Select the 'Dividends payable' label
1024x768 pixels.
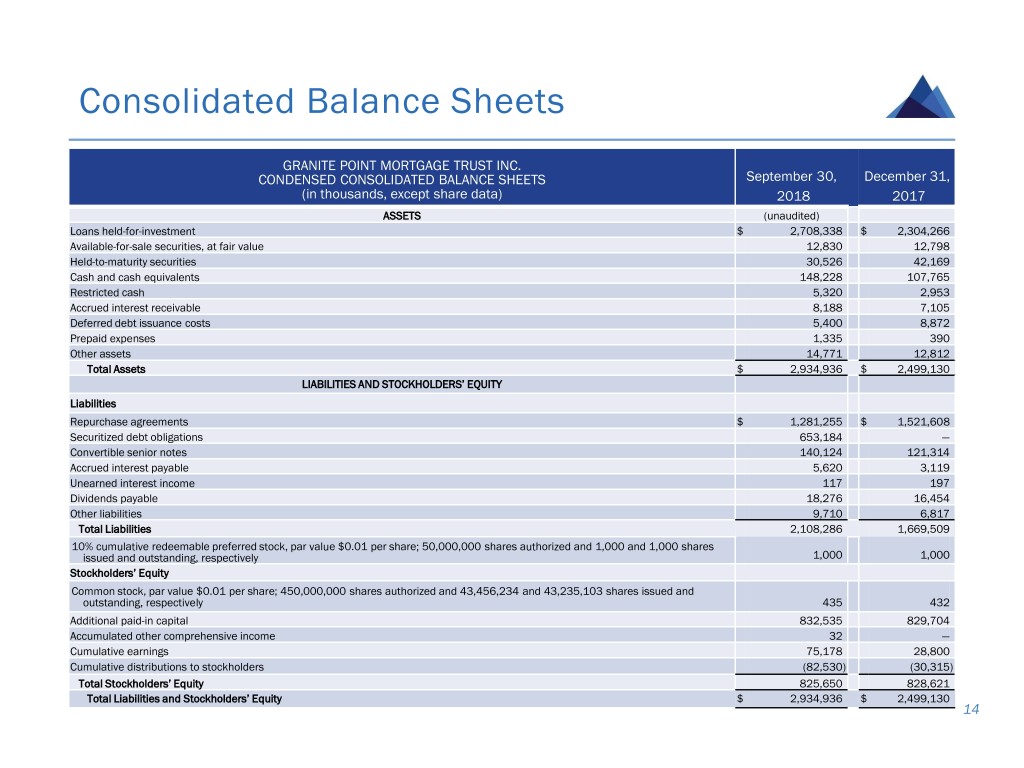pos(114,498)
